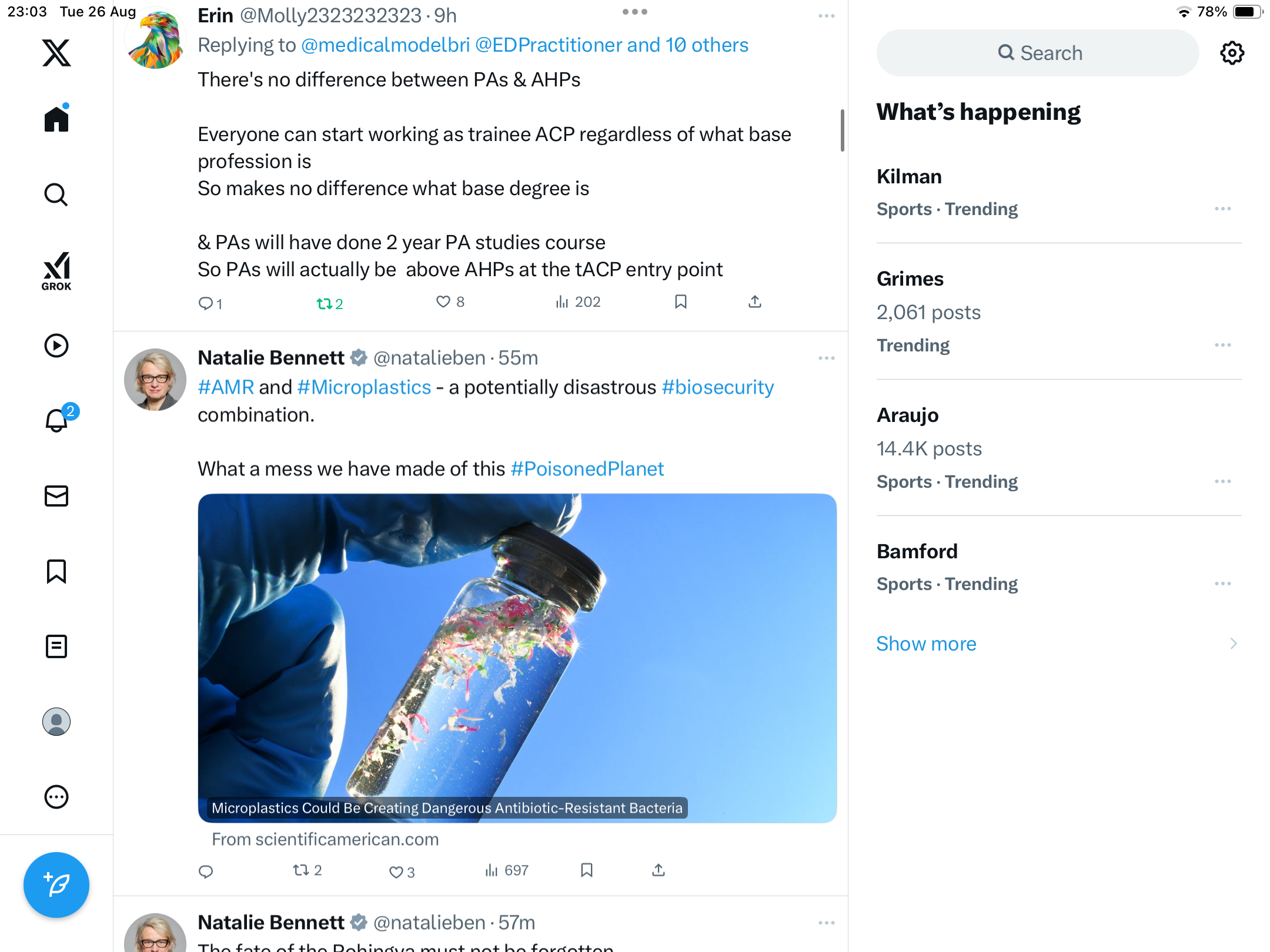Open the #PoisonedPlanet hashtag link
Image resolution: width=1270 pixels, height=952 pixels.
coord(587,469)
